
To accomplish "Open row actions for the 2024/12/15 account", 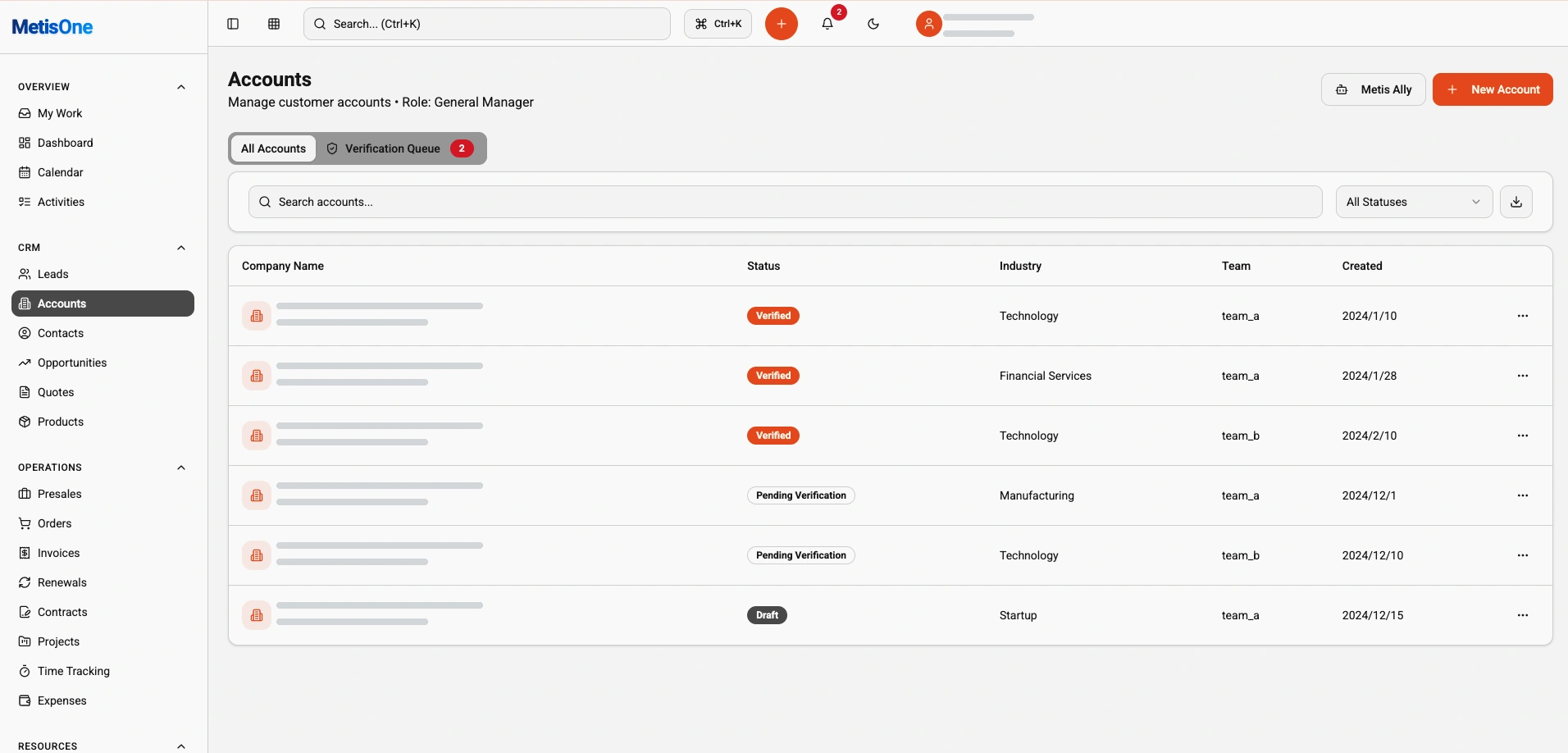I will pos(1523,615).
